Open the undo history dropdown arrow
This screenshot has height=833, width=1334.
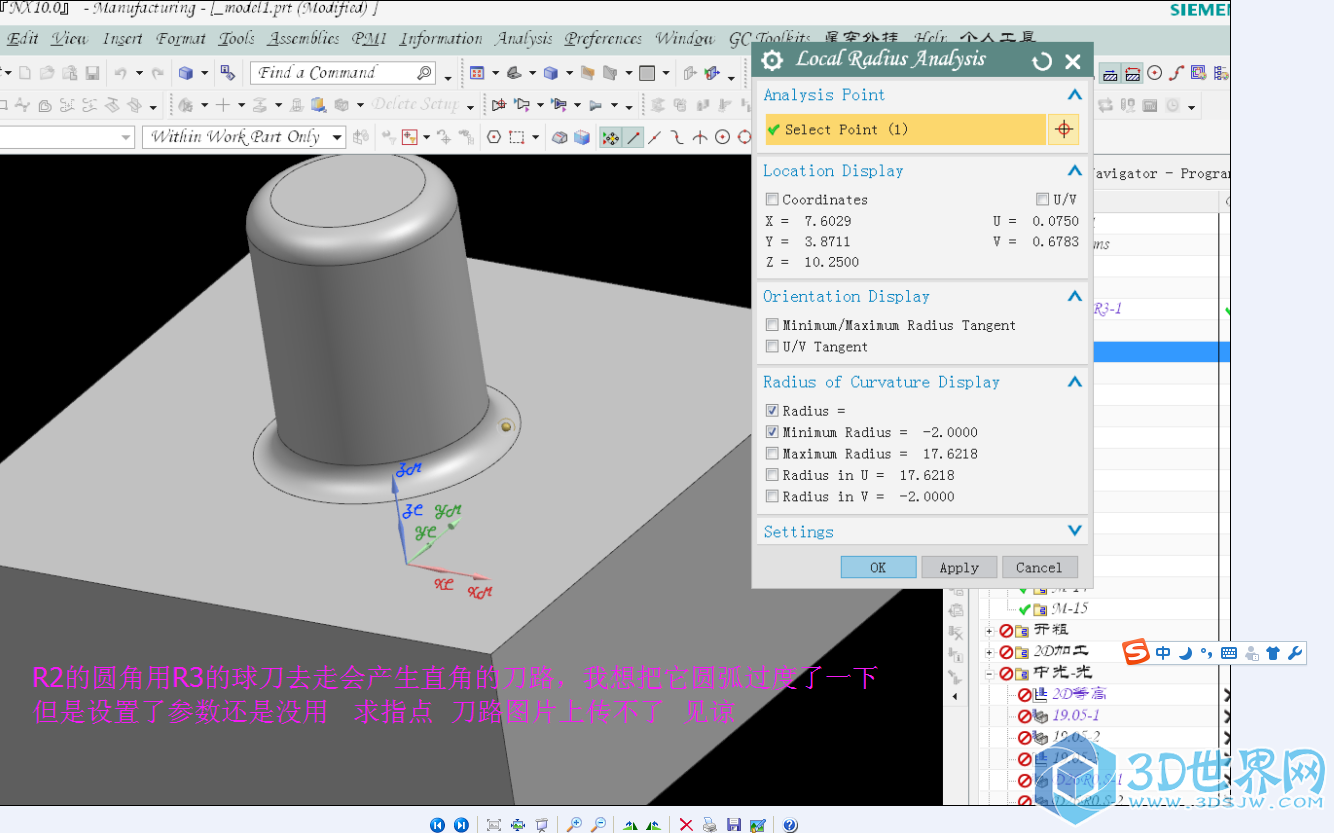(x=139, y=73)
